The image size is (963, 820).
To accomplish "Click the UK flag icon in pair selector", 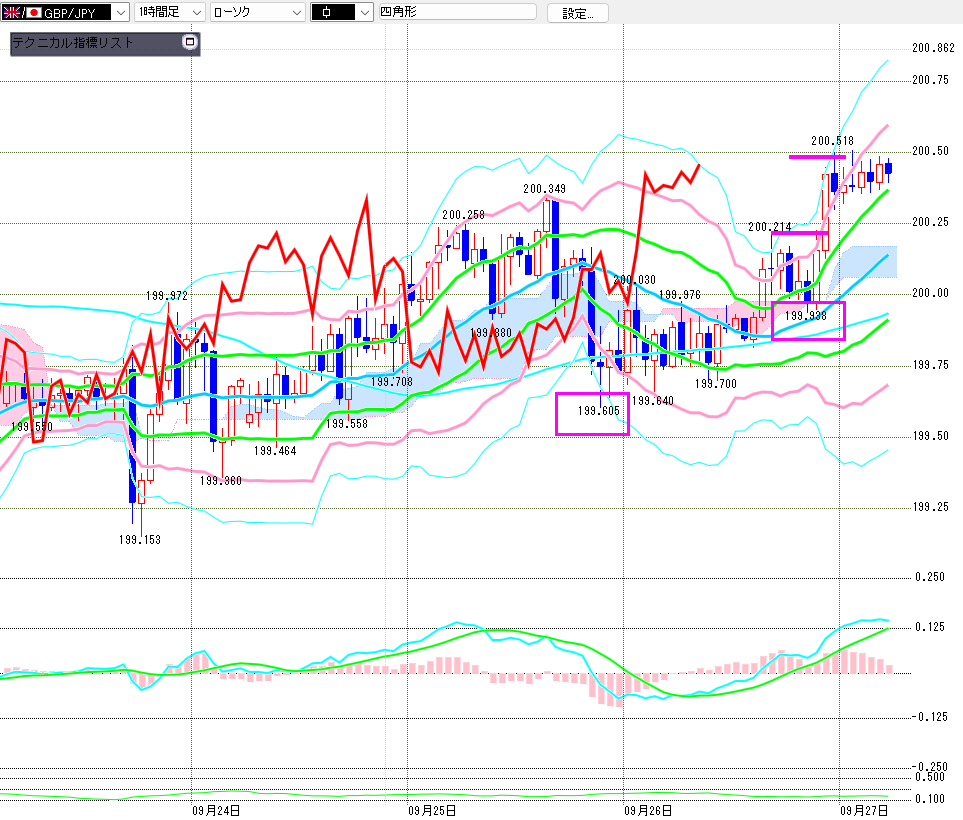I will click(11, 13).
